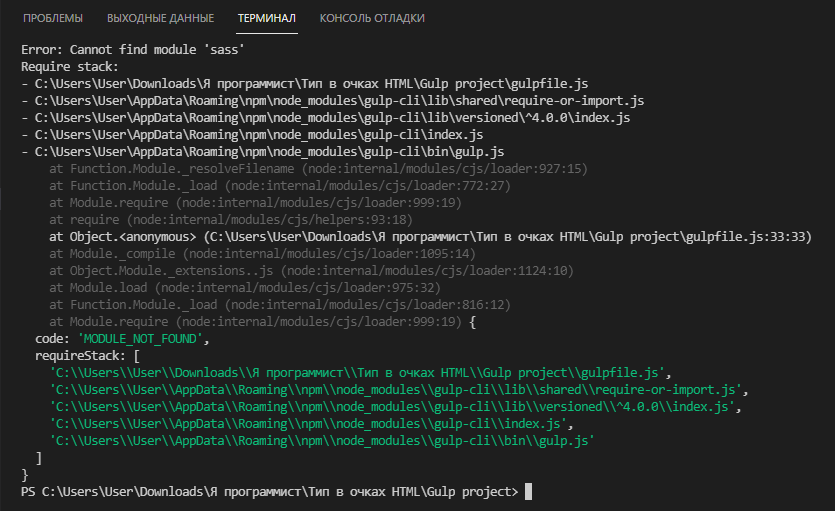Click the green gulp-cli\\index.js string
The height and width of the screenshot is (511, 835).
308,424
